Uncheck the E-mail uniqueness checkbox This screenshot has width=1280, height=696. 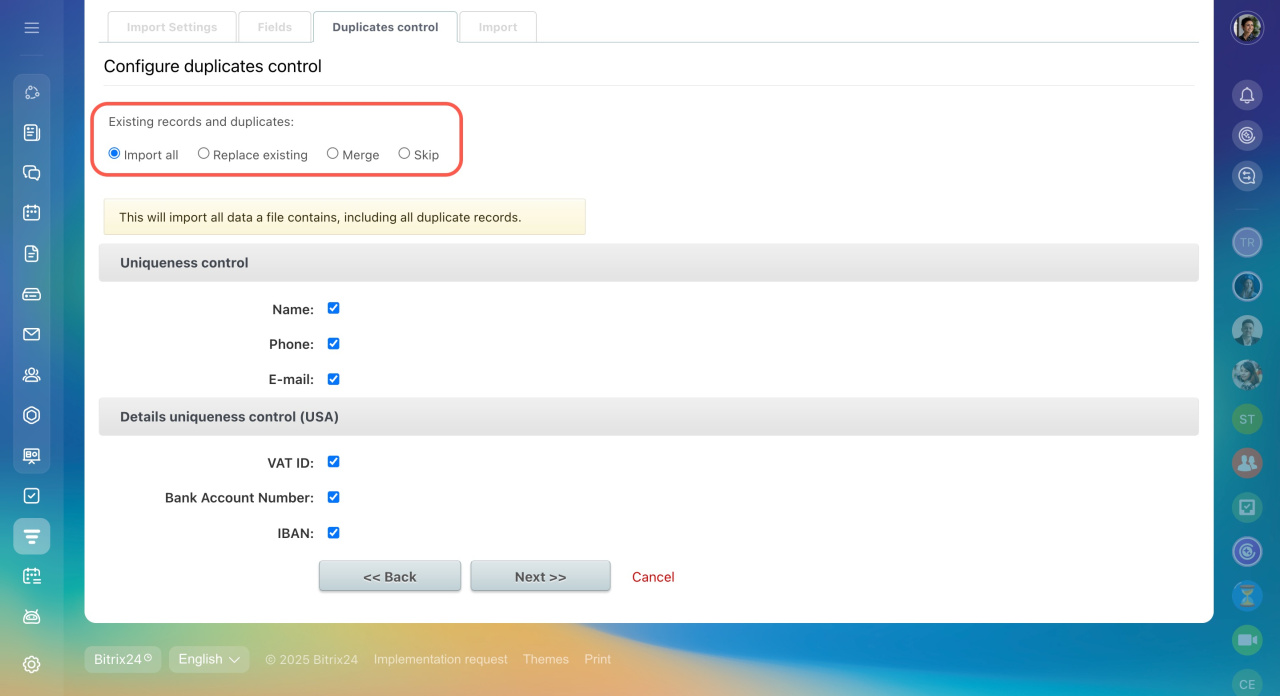tap(334, 379)
